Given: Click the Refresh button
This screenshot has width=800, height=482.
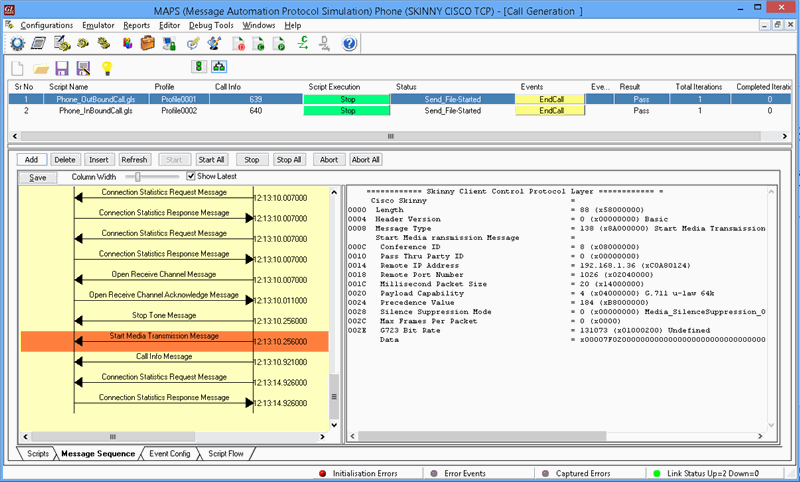Looking at the screenshot, I should tap(134, 160).
